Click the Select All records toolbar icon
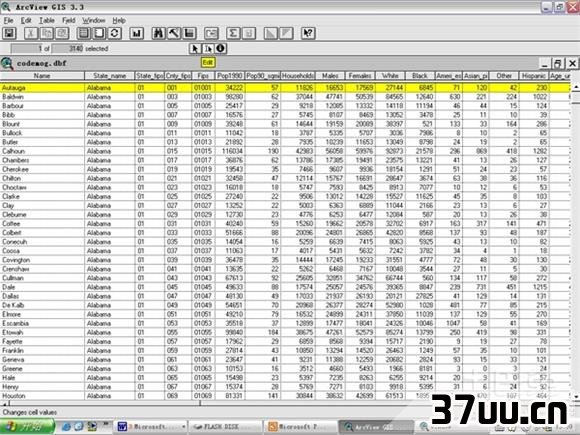 click(84, 33)
